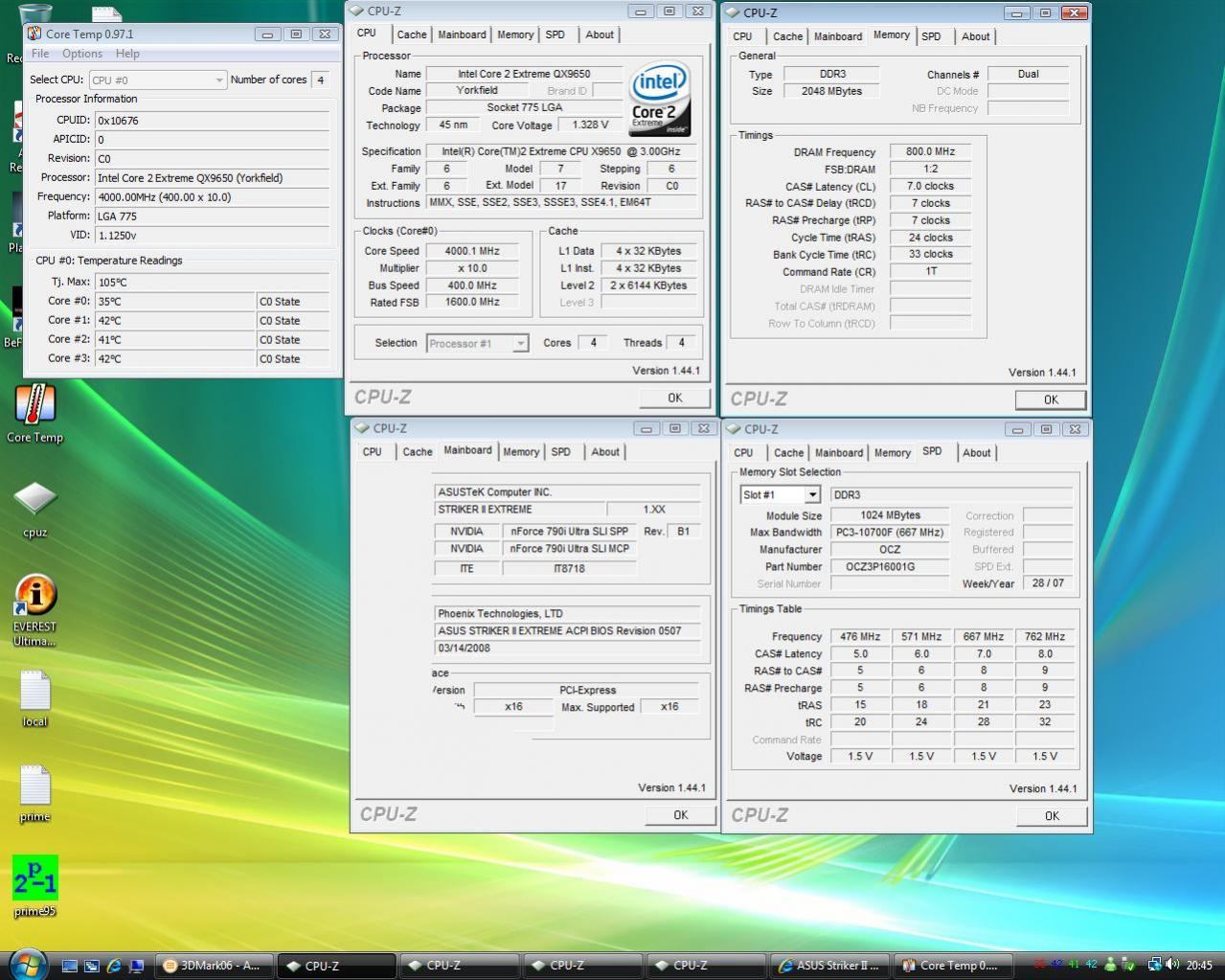The image size is (1225, 980).
Task: Switch to 3DMark06 taskbar button
Action: [x=215, y=966]
